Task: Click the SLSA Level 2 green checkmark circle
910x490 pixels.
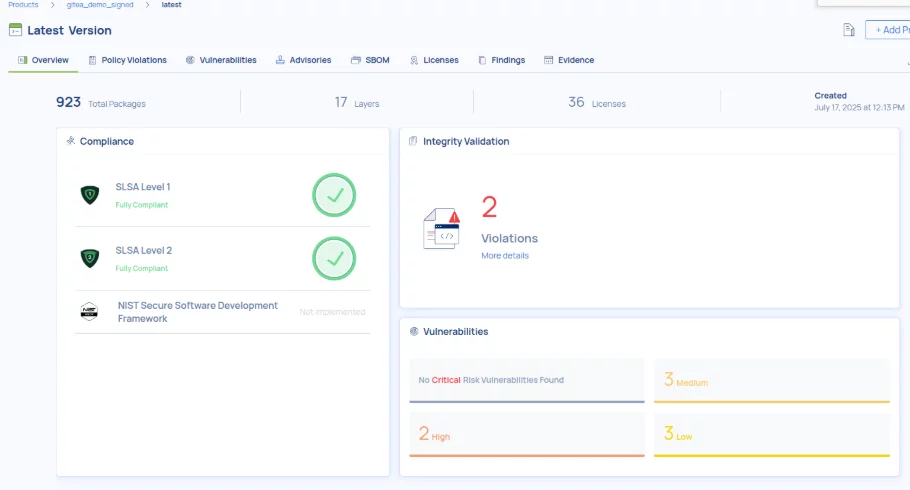Action: (334, 258)
